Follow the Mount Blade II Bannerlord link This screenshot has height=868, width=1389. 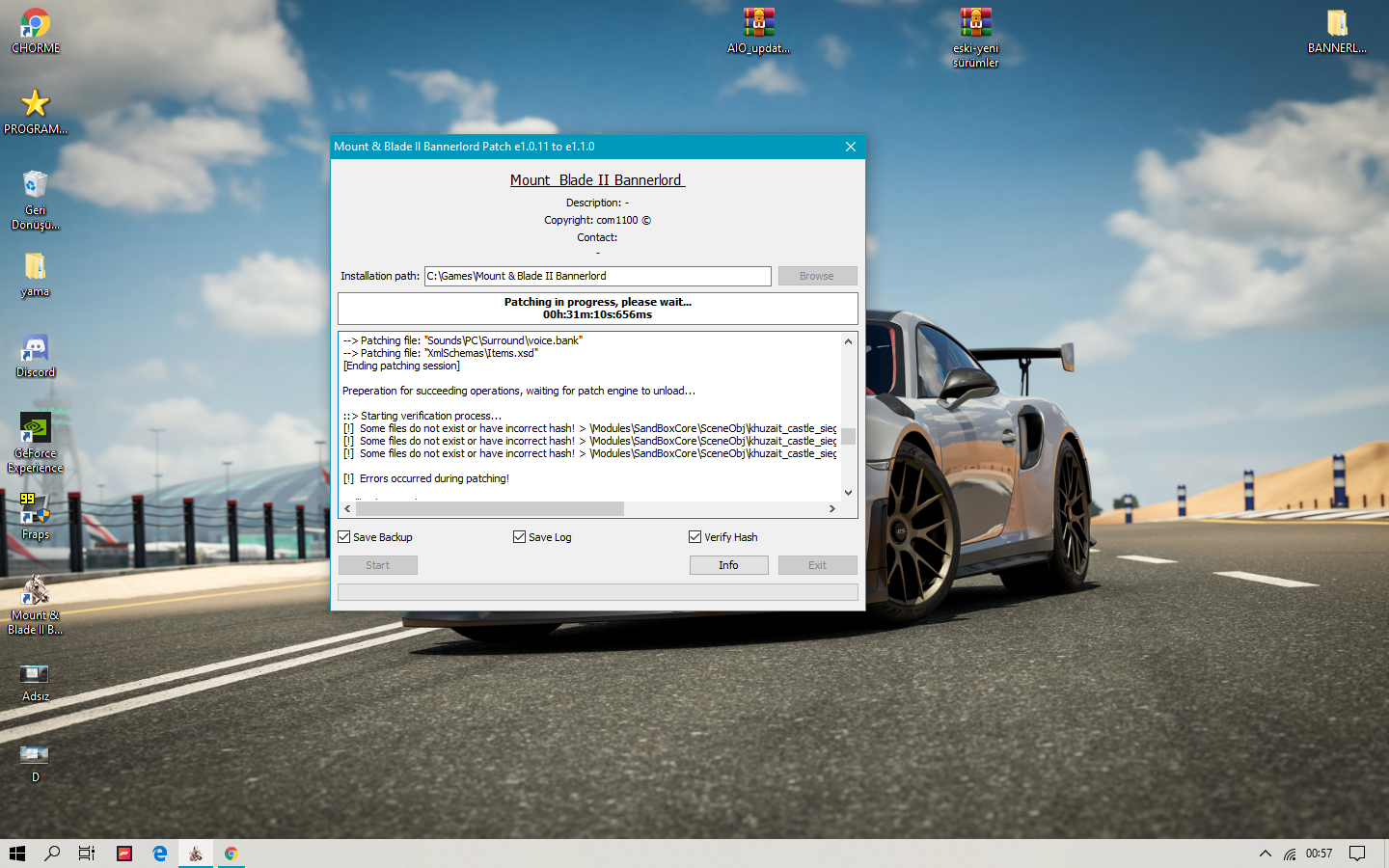tap(597, 180)
